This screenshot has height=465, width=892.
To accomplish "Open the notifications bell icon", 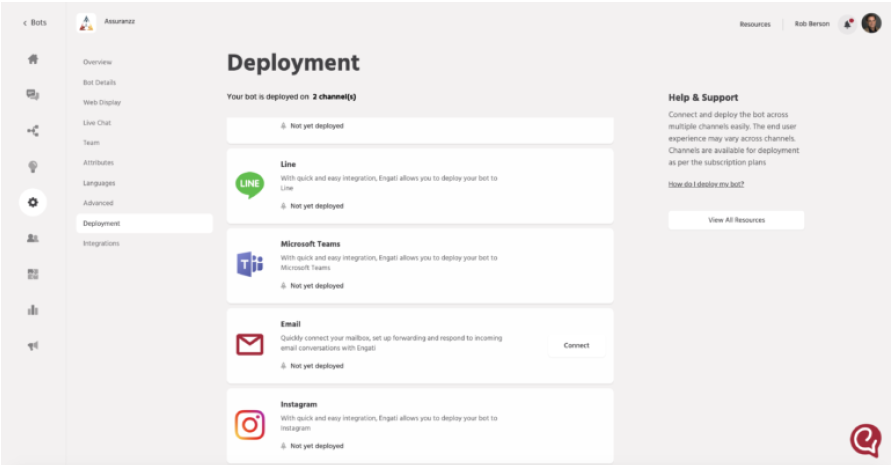I will [x=848, y=24].
